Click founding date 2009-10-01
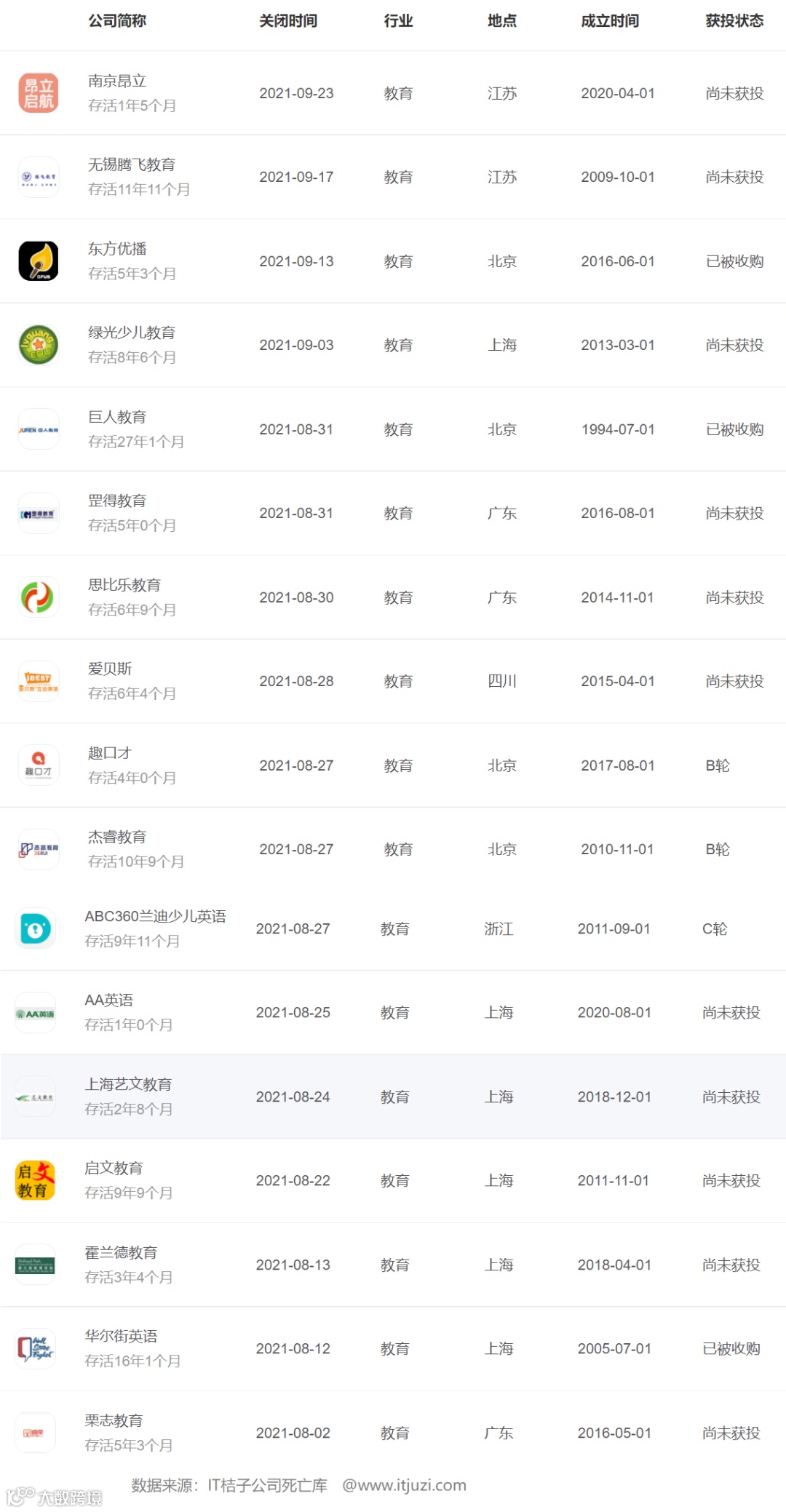This screenshot has width=786, height=1512. tap(618, 177)
